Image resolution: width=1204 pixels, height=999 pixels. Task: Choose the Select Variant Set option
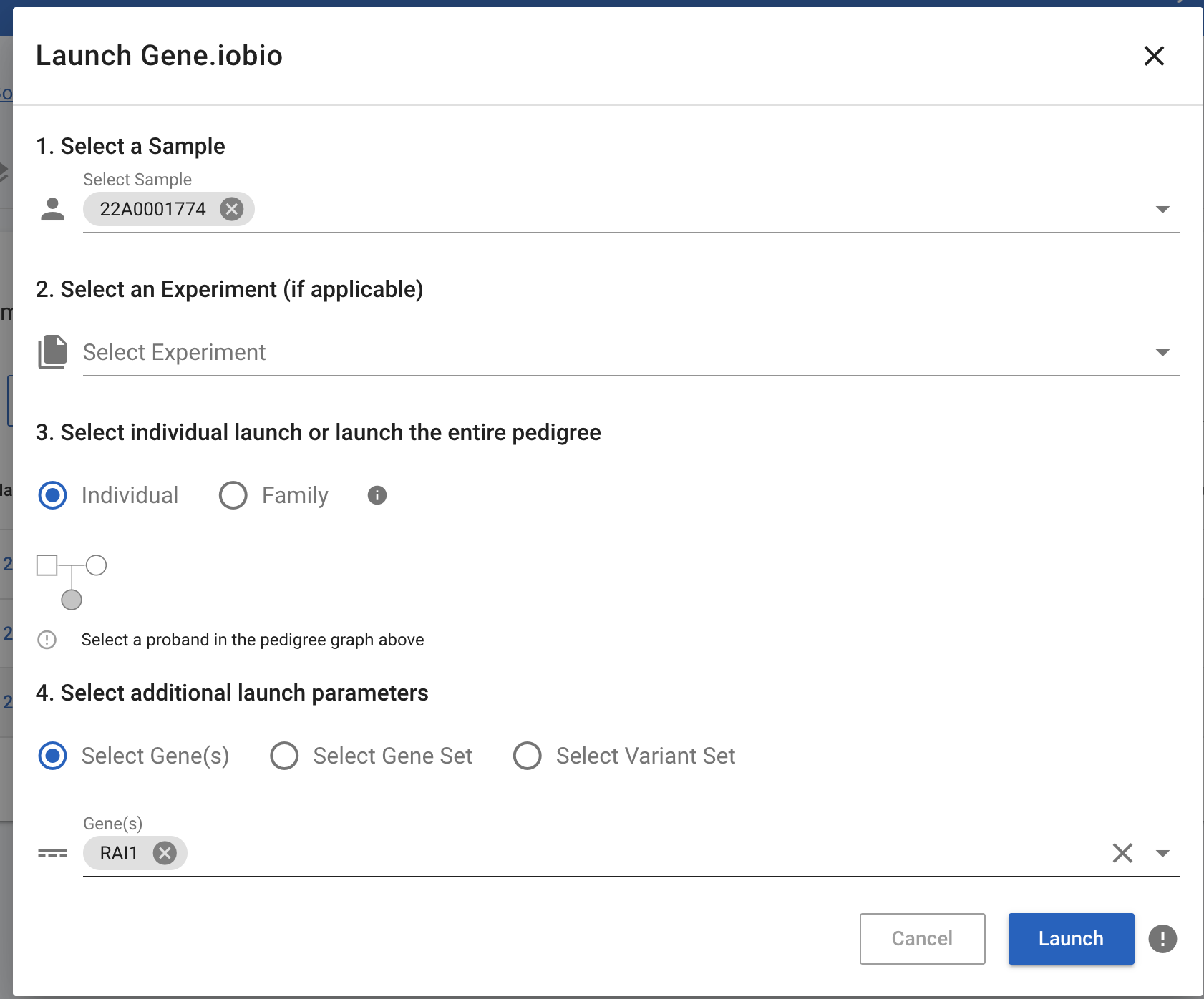(528, 756)
